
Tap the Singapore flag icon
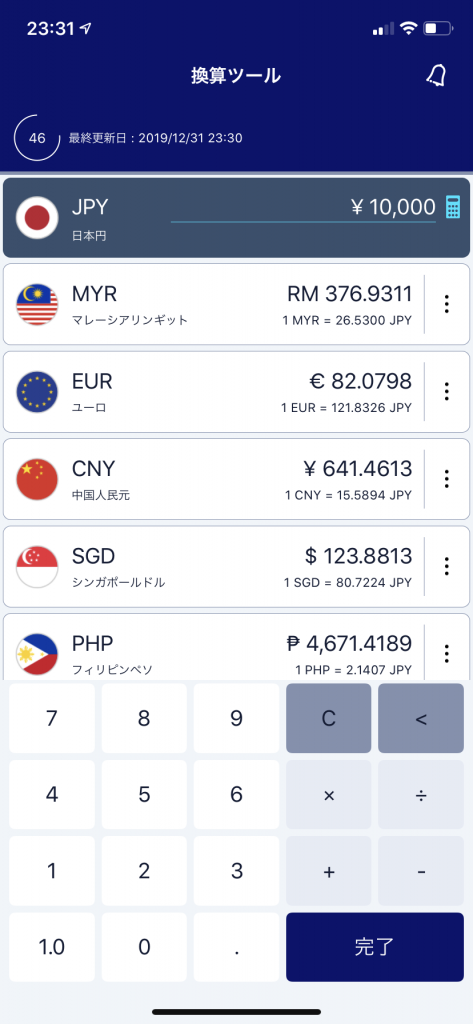pyautogui.click(x=37, y=567)
